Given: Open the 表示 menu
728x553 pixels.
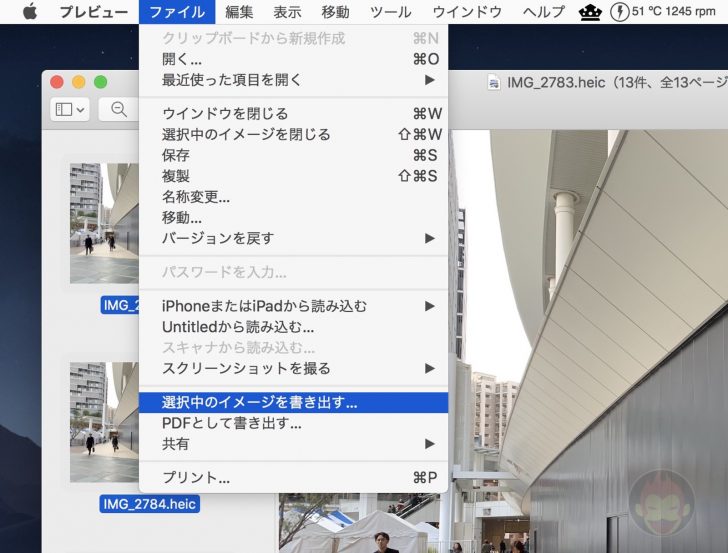Looking at the screenshot, I should pyautogui.click(x=287, y=12).
